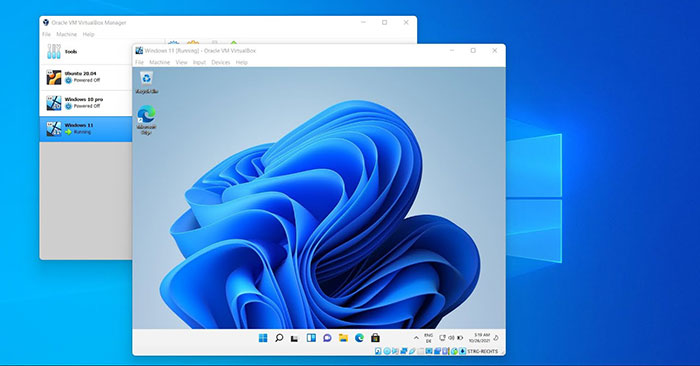Viewport: 700px width, 366px height.
Task: Click the mouse integration indicator in VM status bar
Action: (x=454, y=351)
